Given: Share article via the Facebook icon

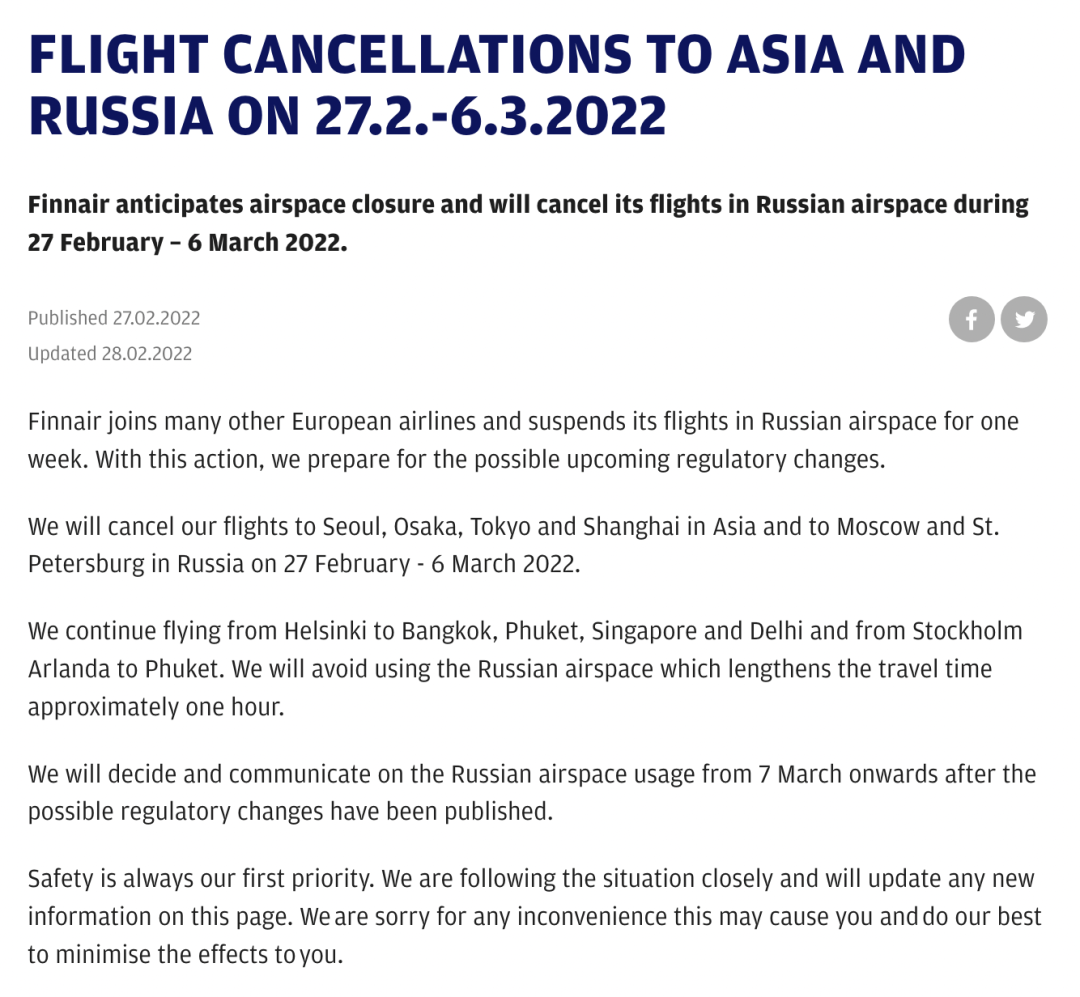Looking at the screenshot, I should point(971,320).
